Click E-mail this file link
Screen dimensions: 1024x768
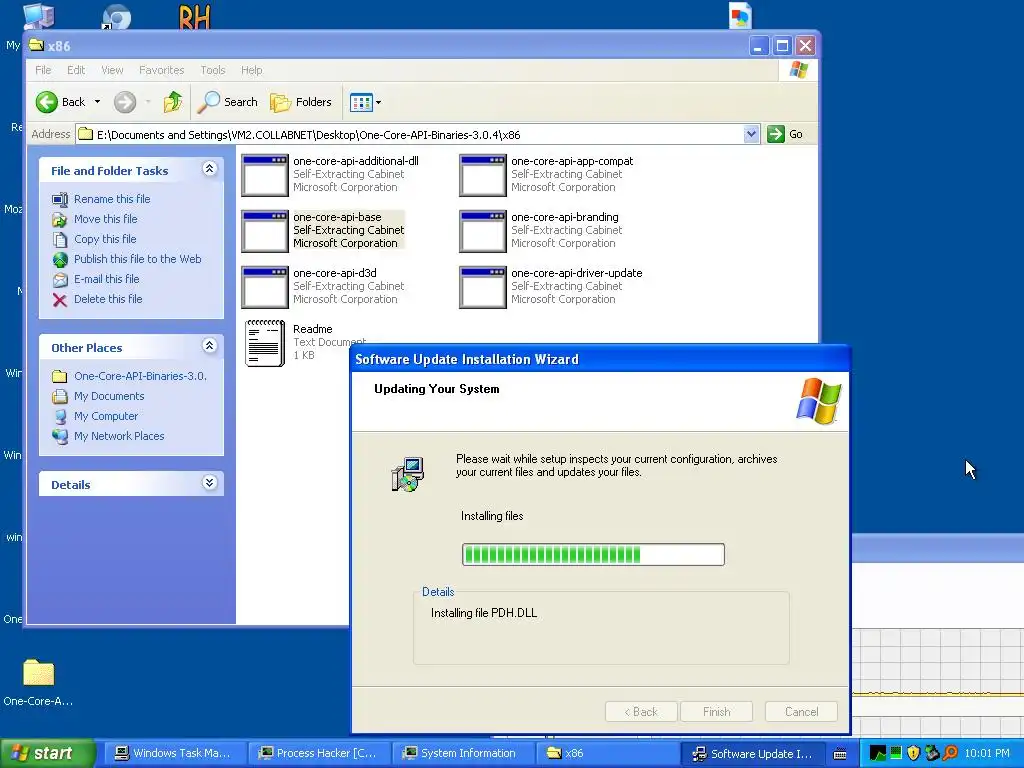click(x=106, y=279)
